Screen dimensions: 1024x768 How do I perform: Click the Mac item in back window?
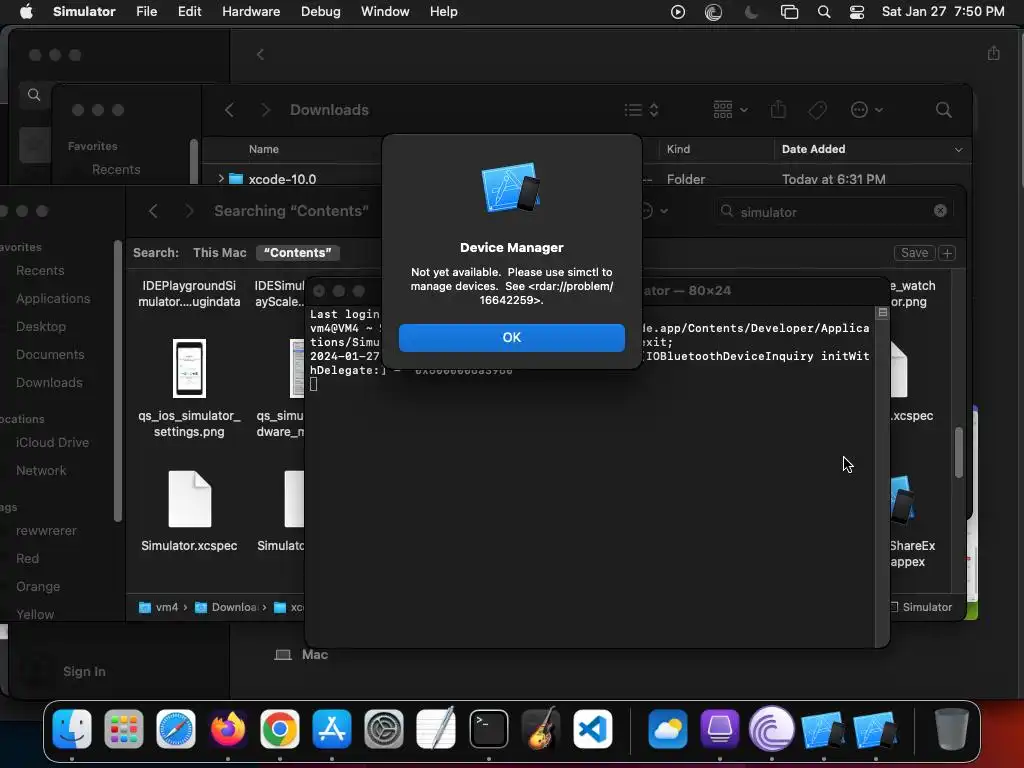tap(302, 654)
